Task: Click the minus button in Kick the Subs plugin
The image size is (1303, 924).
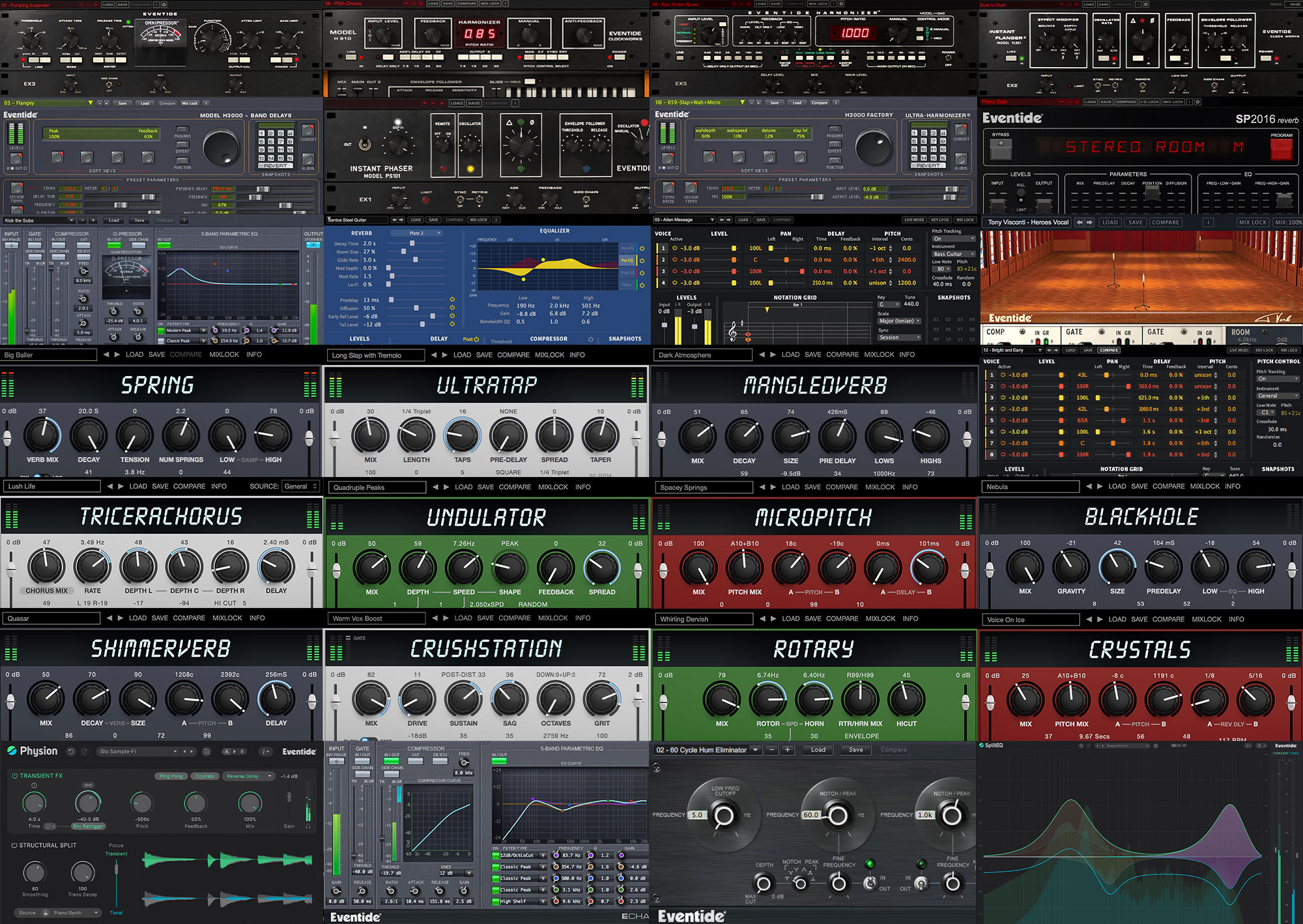Action: coord(82,220)
